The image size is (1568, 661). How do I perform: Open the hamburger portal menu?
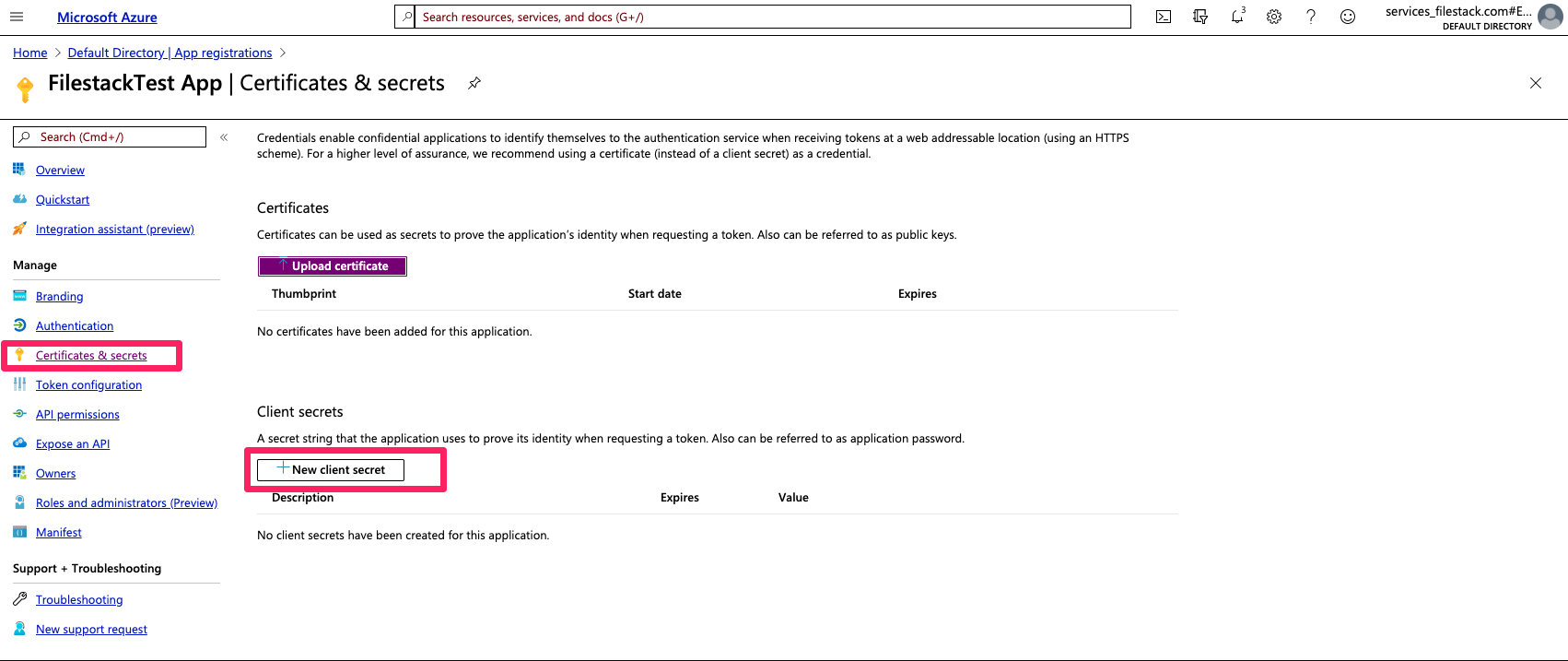coord(17,17)
